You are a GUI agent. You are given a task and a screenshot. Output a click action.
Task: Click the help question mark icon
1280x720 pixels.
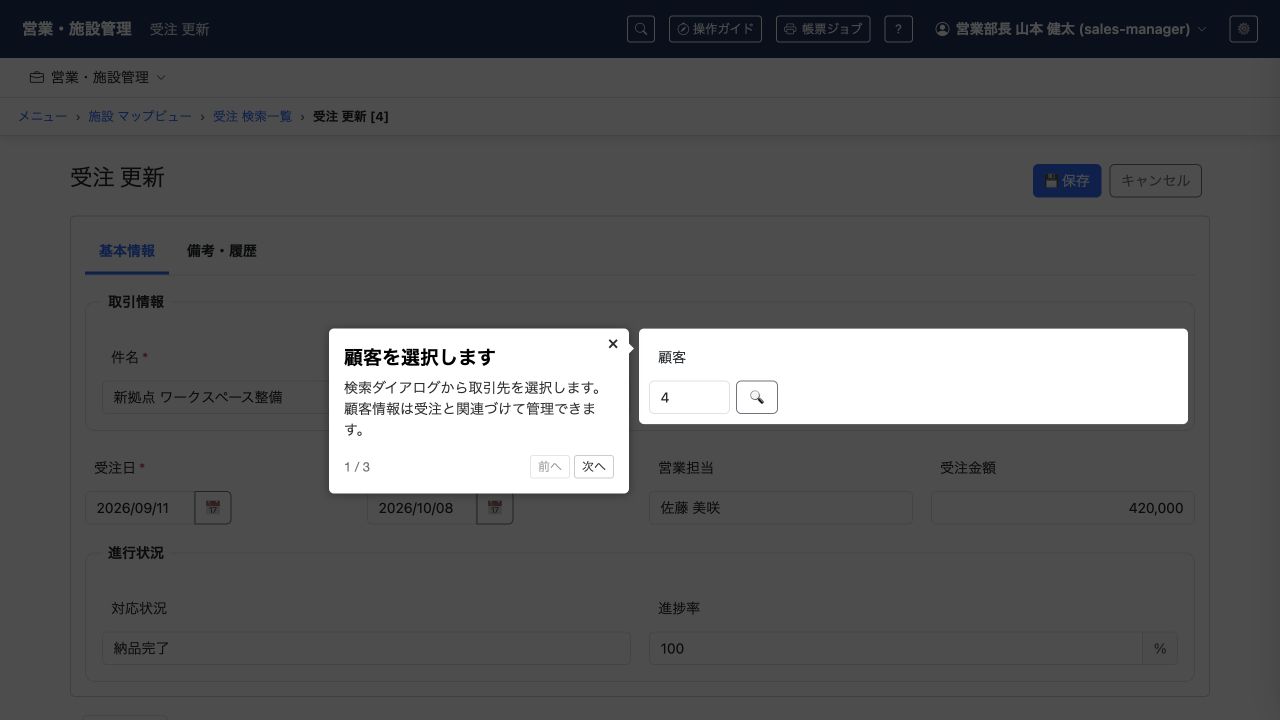pyautogui.click(x=898, y=29)
